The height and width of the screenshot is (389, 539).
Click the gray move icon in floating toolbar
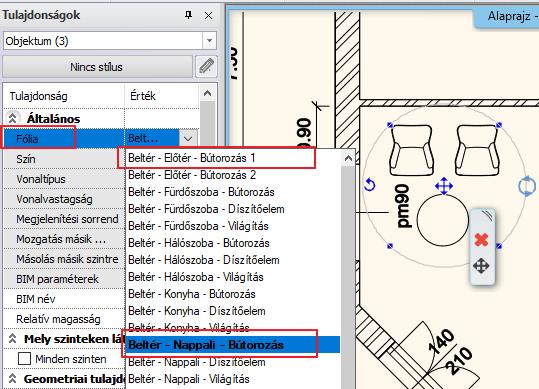pos(481,266)
